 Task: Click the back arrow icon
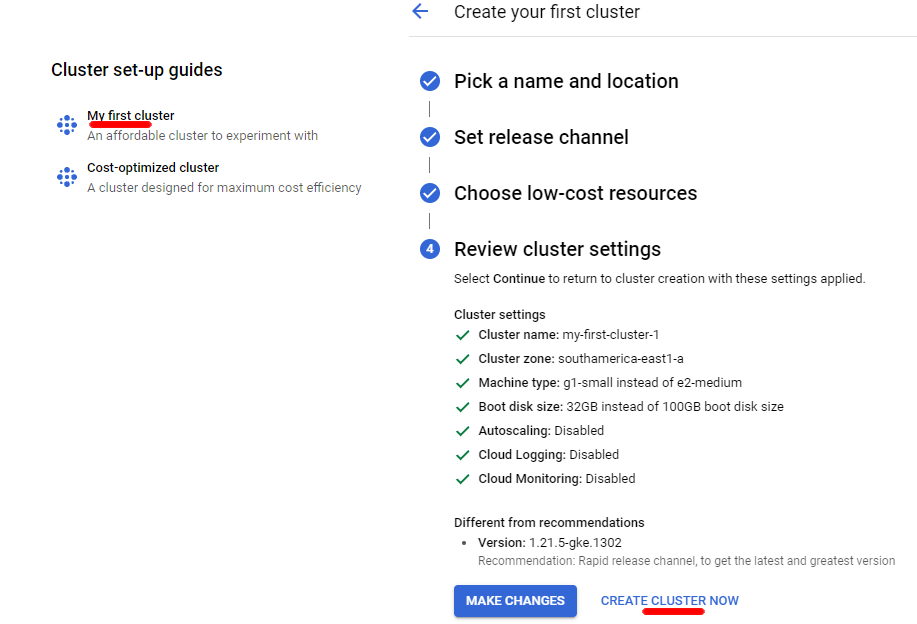pos(420,11)
